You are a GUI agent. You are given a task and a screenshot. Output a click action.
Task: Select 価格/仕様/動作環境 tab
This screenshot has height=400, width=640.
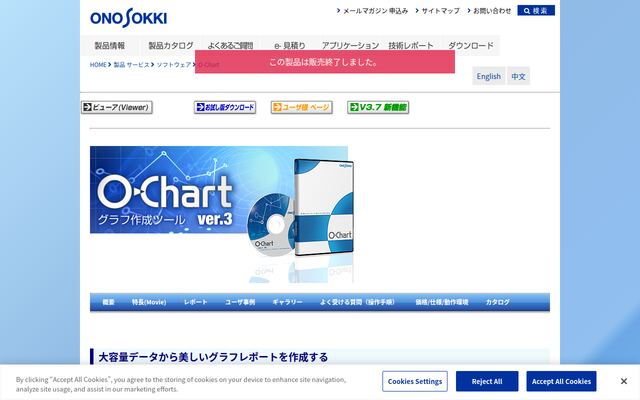[442, 302]
